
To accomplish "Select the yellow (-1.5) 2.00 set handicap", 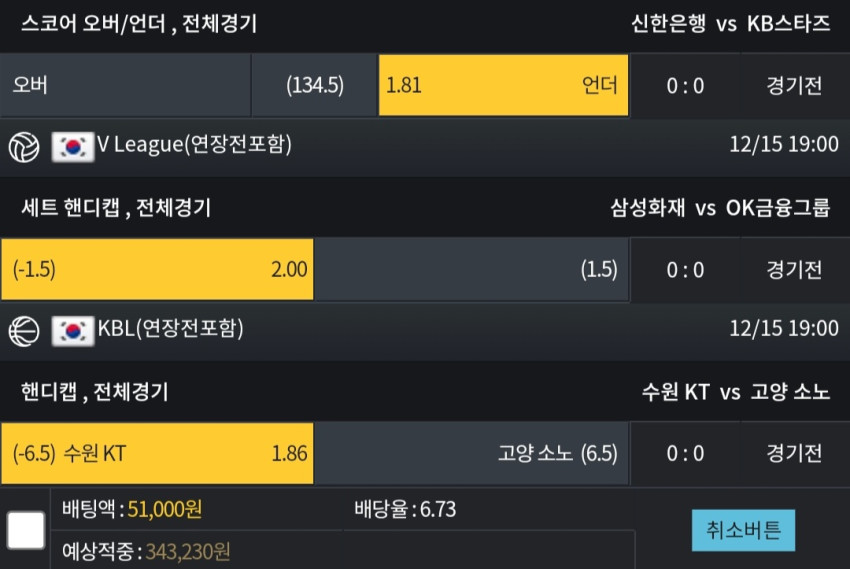I will (x=157, y=269).
